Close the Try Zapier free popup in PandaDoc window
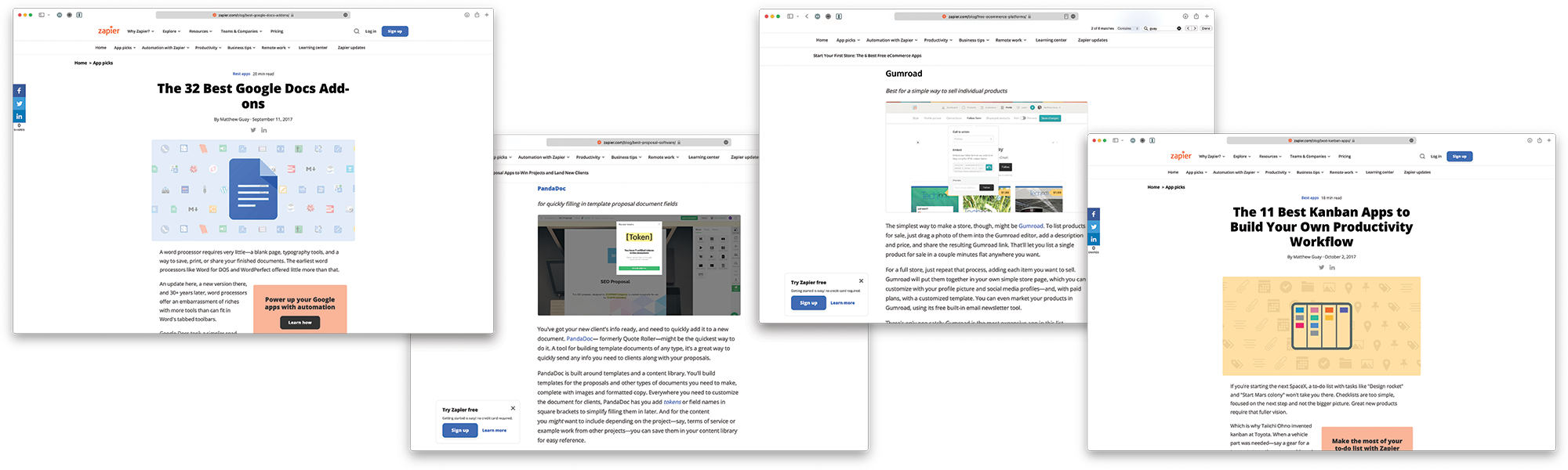The height and width of the screenshot is (470, 1568). pos(513,408)
